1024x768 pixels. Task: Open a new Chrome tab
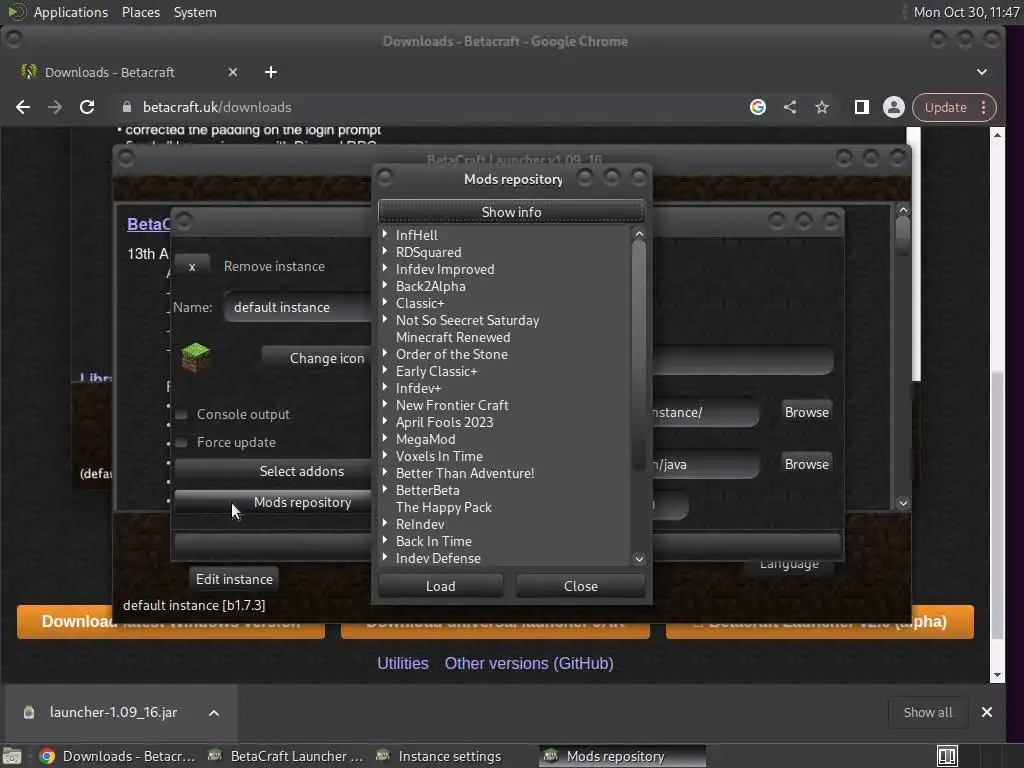click(271, 72)
